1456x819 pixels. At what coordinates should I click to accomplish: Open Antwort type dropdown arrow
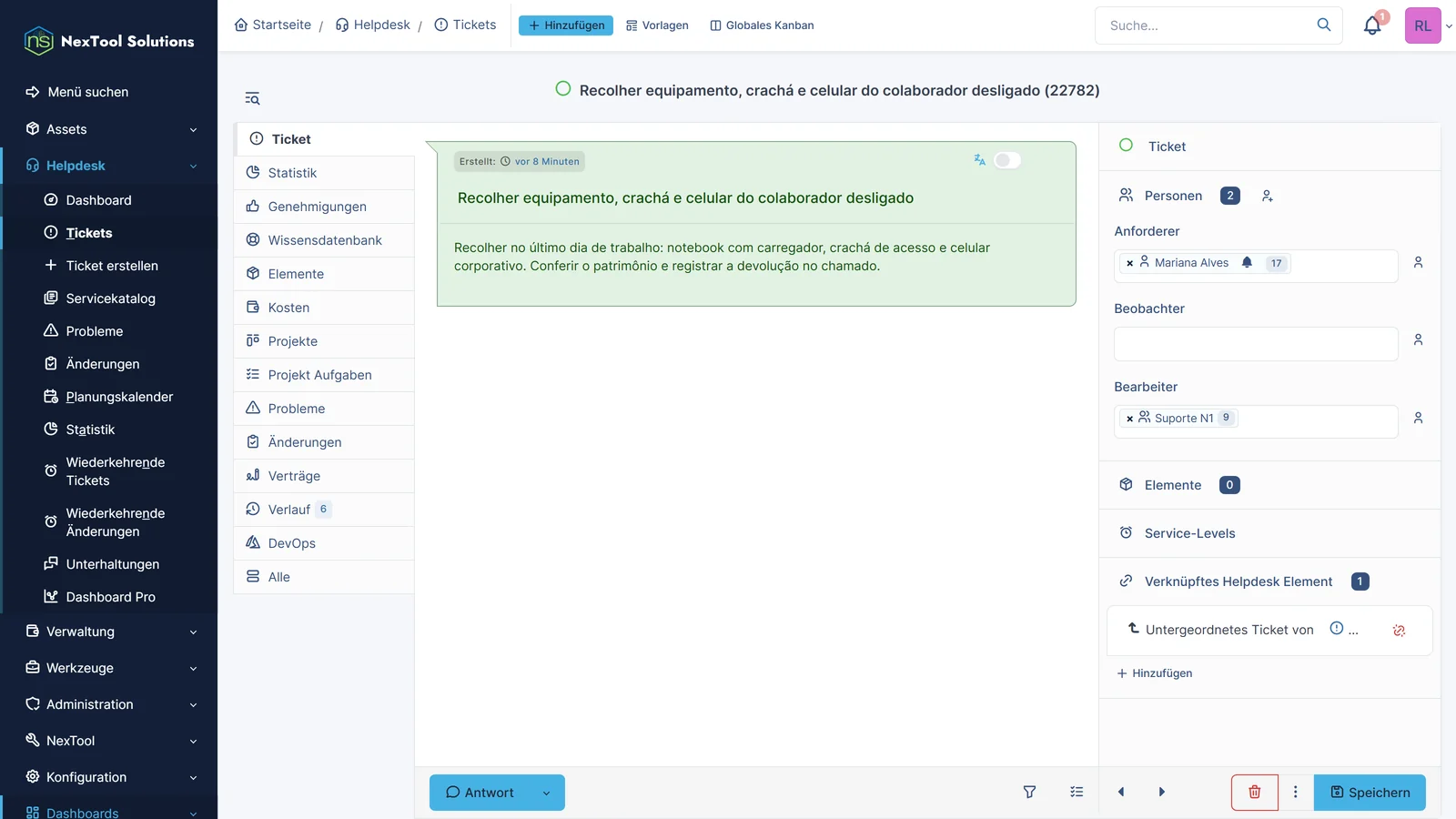click(546, 793)
